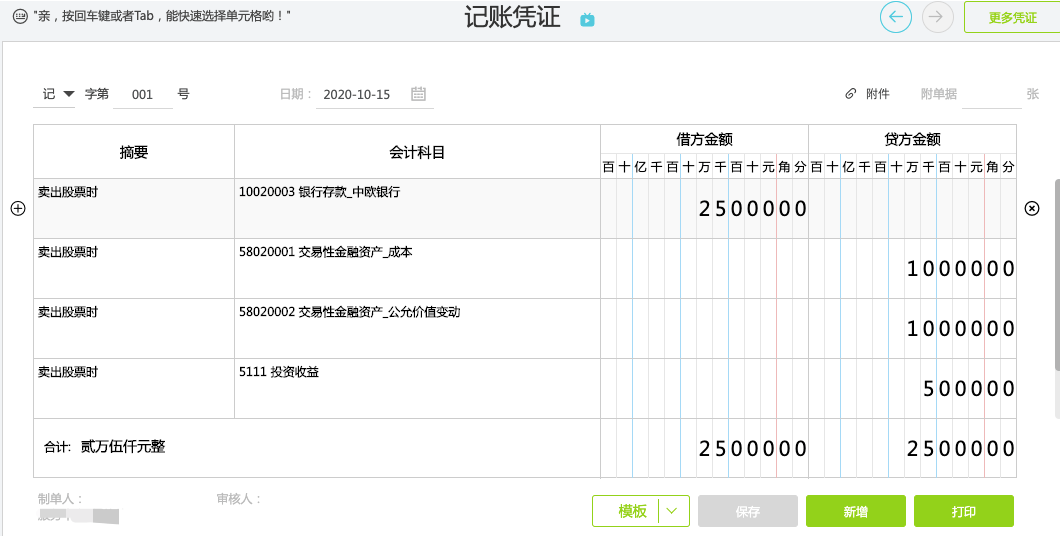This screenshot has width=1060, height=536.
Task: Click the 模板 button
Action: [x=632, y=511]
